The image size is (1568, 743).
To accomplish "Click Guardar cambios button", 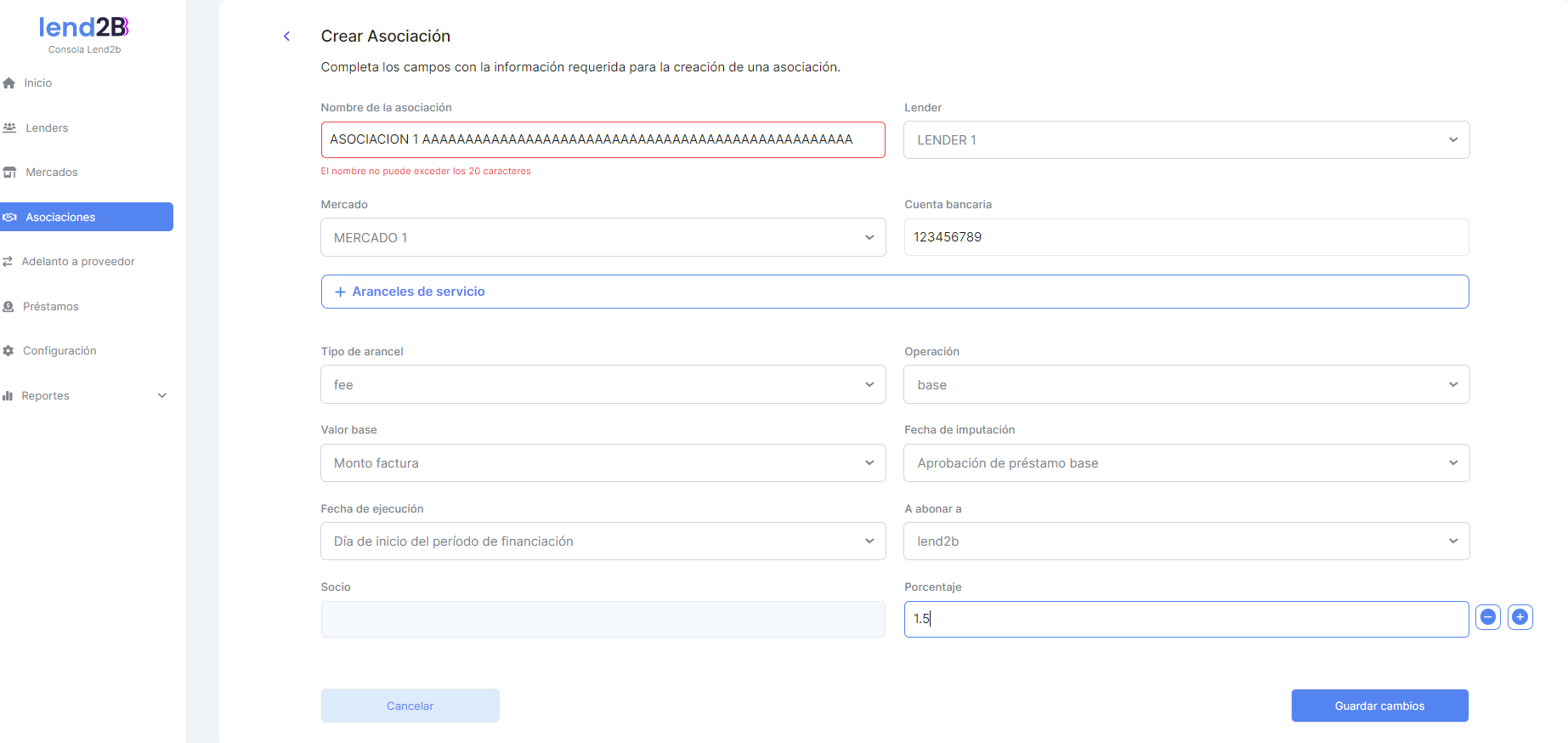I will (1379, 706).
